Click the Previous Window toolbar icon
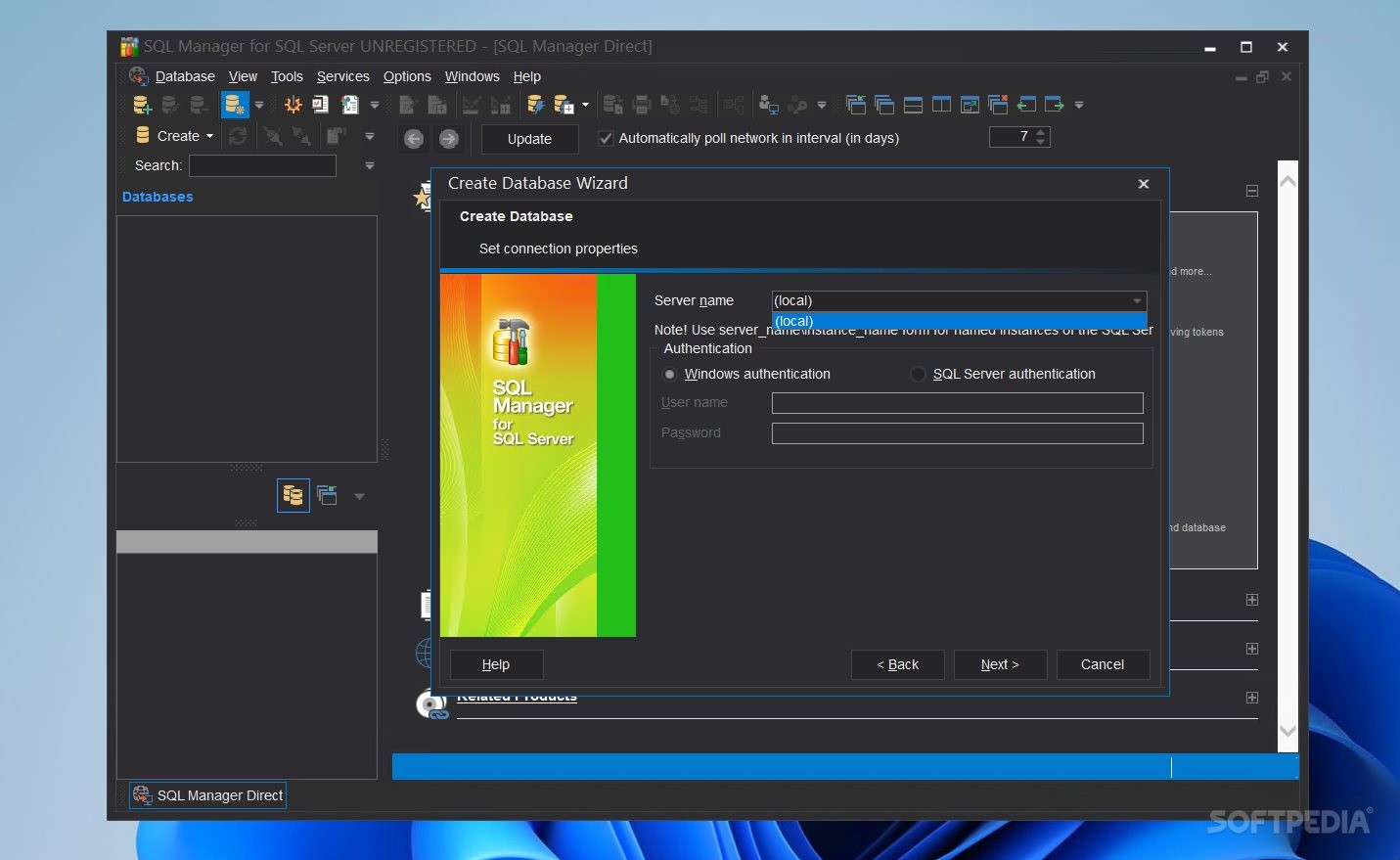This screenshot has height=860, width=1400. 1026,105
